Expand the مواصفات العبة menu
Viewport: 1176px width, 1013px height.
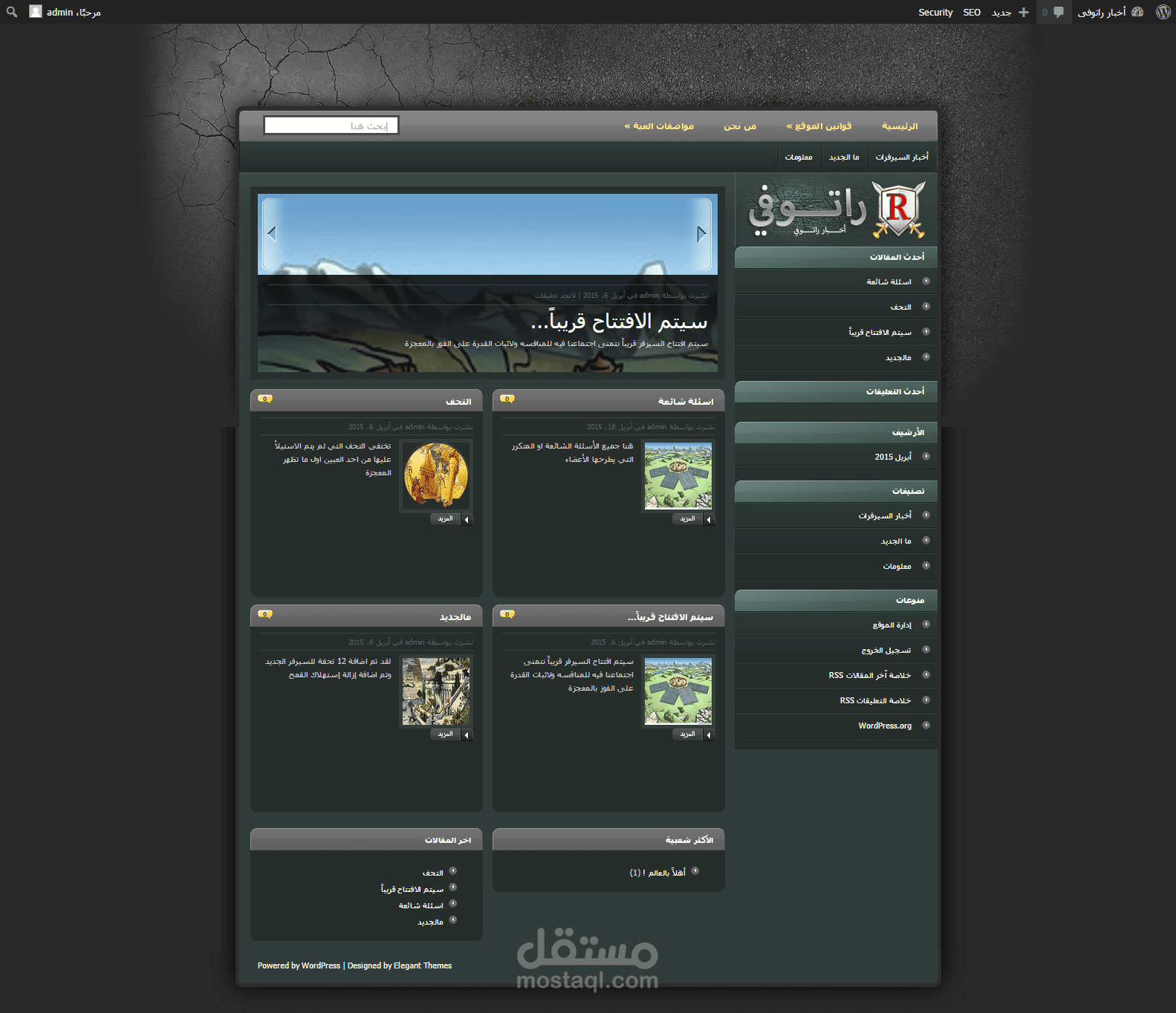pos(659,126)
